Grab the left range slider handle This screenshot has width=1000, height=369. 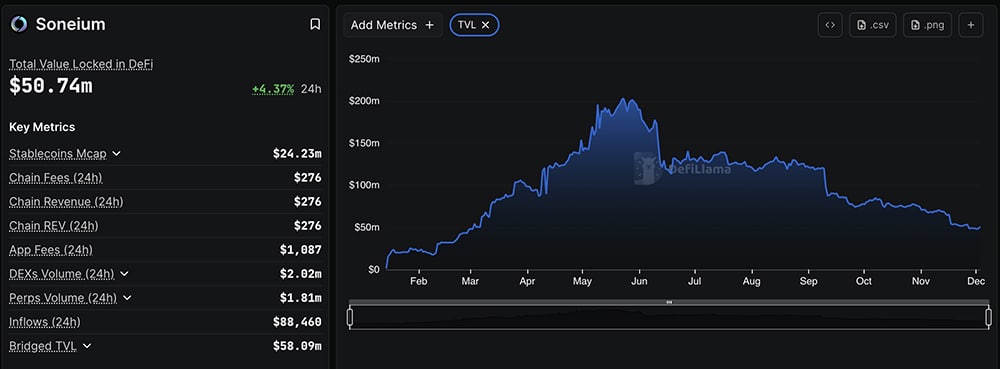point(350,317)
